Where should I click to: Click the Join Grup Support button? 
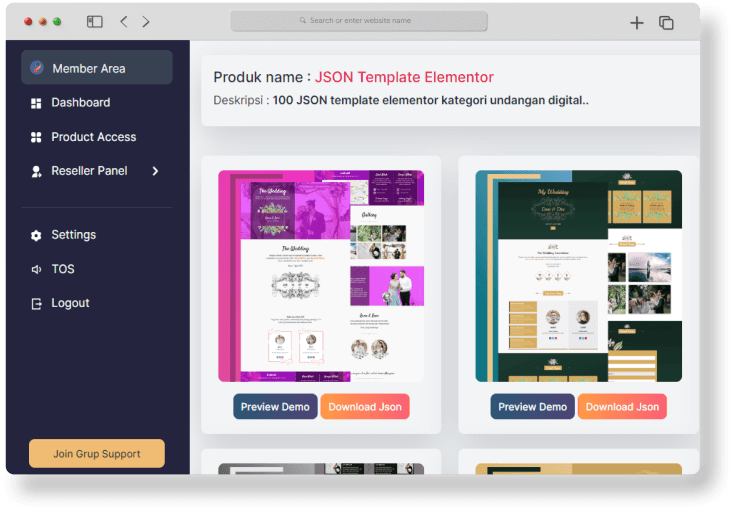pyautogui.click(x=97, y=453)
